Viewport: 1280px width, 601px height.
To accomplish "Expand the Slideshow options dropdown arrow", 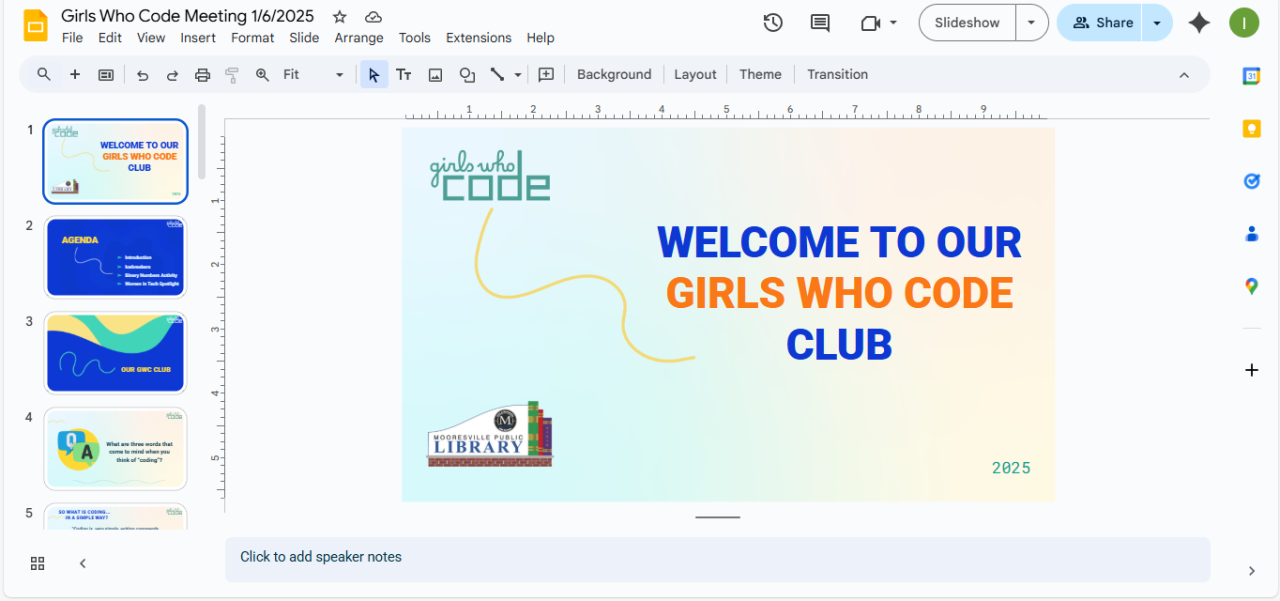I will coord(1031,23).
